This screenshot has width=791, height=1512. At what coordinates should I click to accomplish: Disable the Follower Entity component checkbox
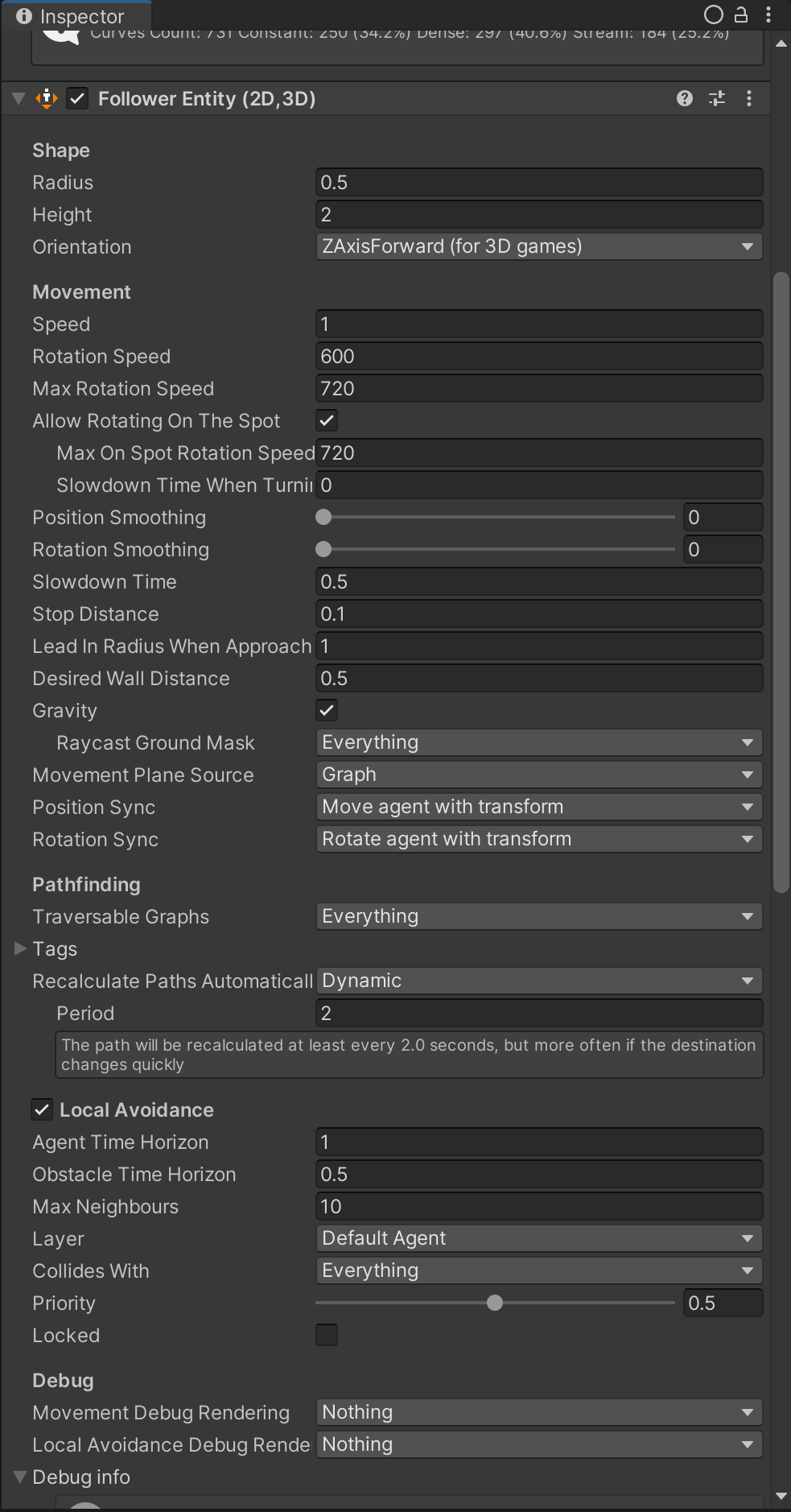pos(77,98)
